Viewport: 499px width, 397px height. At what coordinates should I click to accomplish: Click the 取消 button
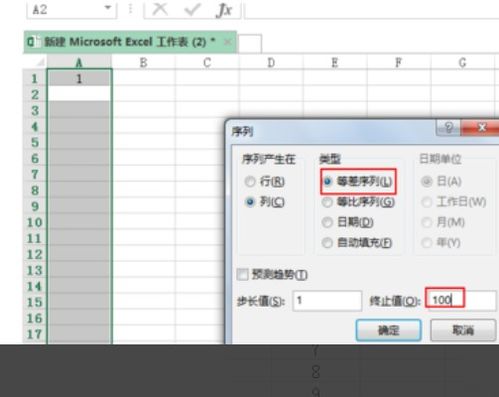[463, 331]
